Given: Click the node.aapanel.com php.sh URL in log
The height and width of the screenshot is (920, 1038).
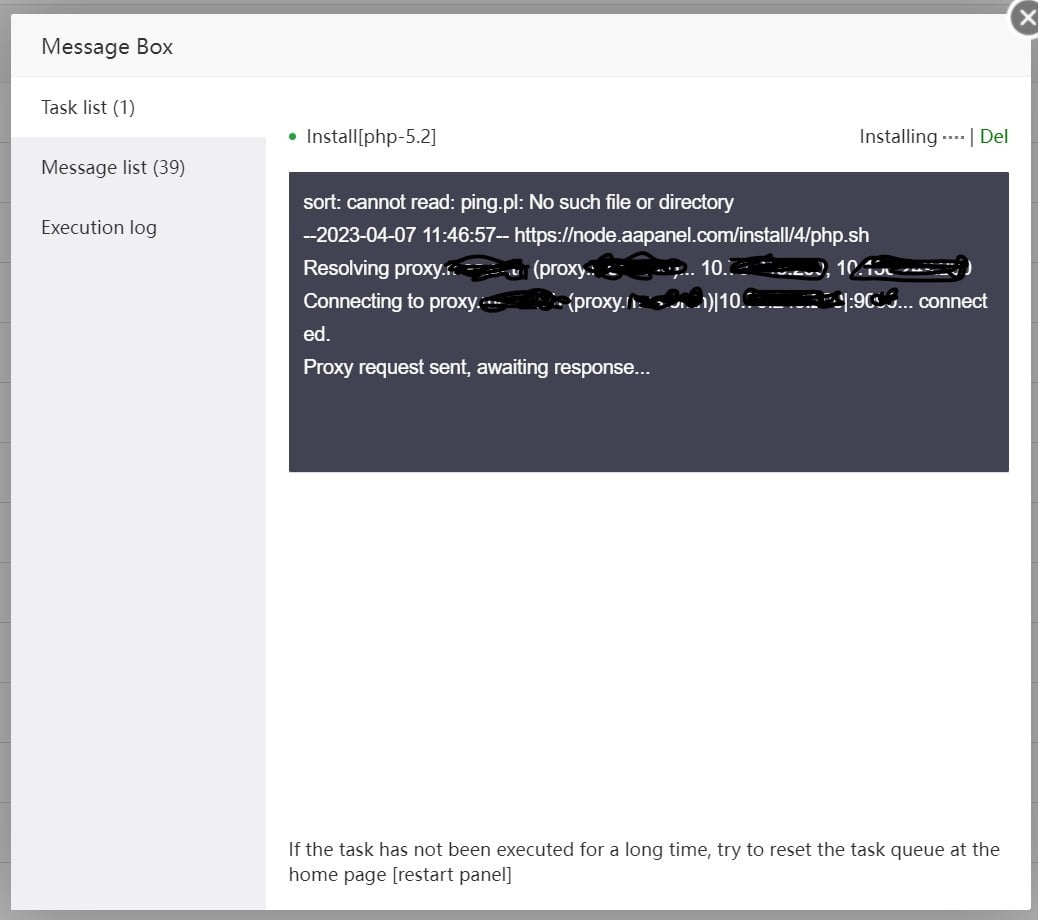Looking at the screenshot, I should (691, 235).
